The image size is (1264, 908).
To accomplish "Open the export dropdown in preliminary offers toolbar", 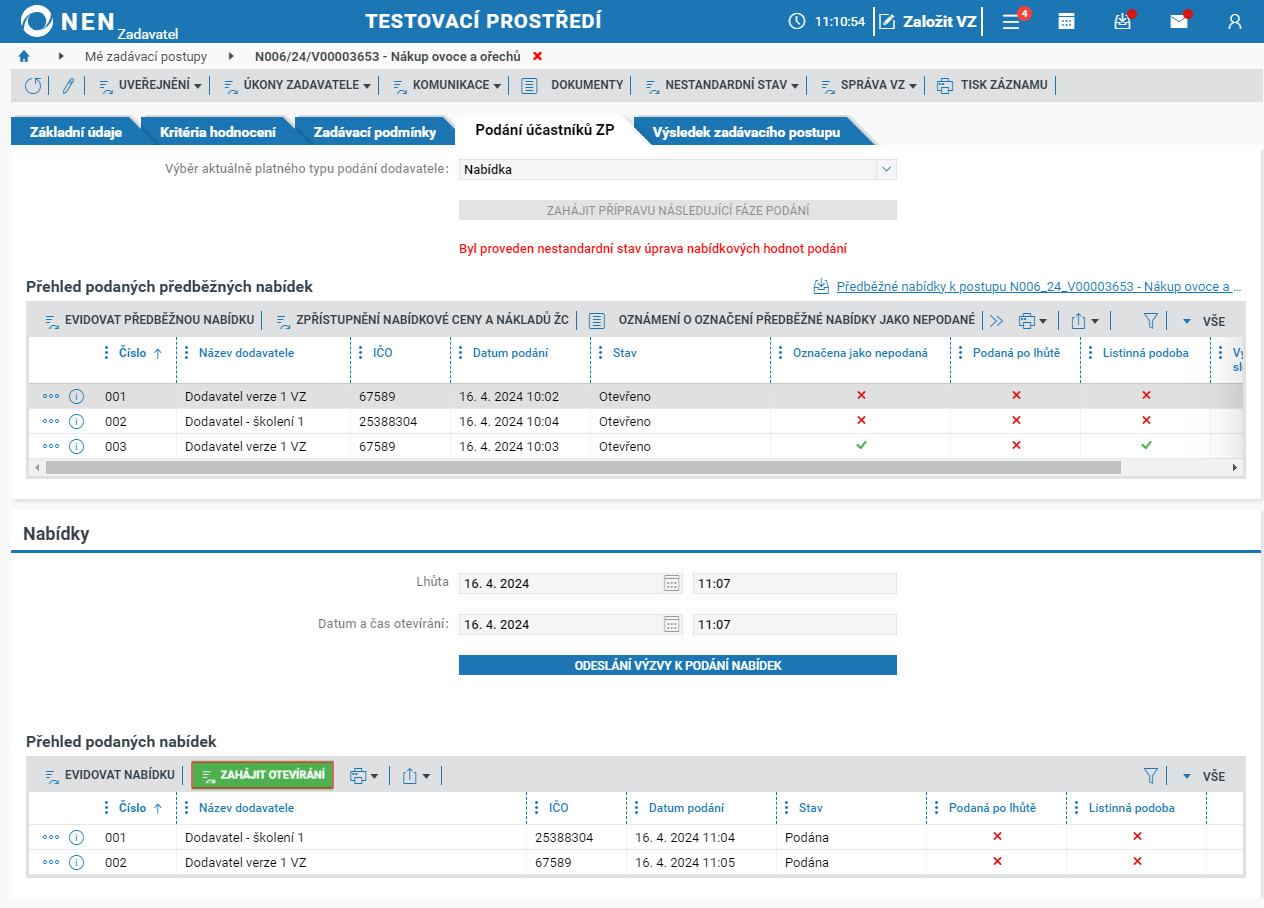I will pos(1085,322).
